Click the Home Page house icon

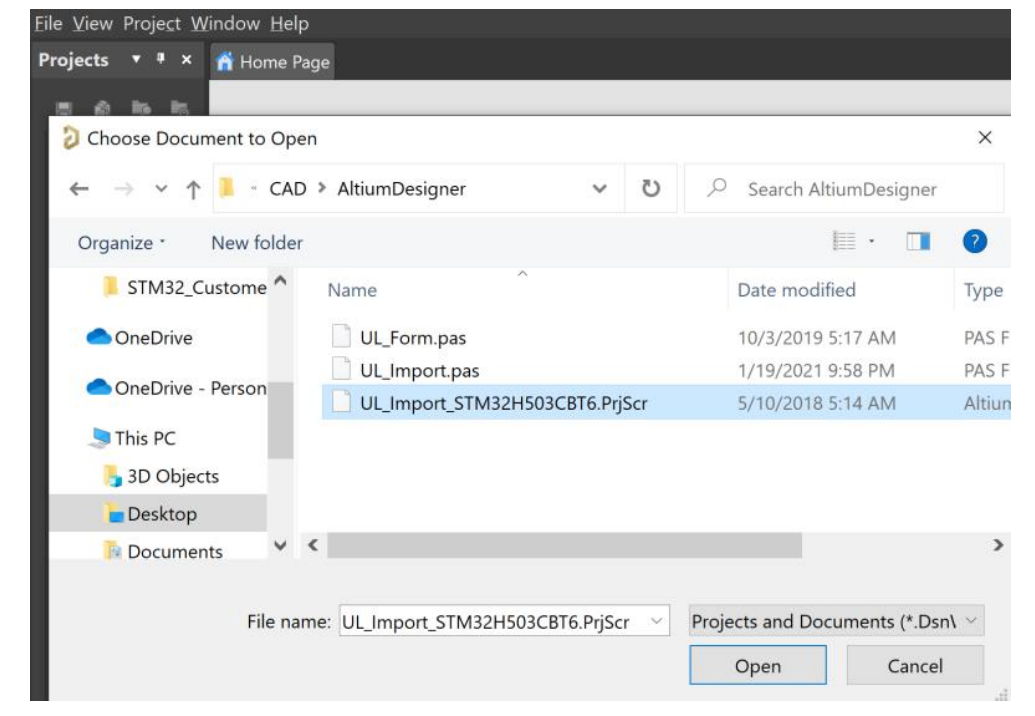(x=224, y=61)
